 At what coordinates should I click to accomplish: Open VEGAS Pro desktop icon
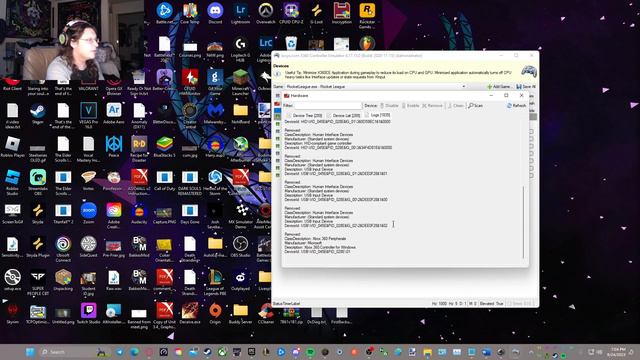pyautogui.click(x=89, y=116)
